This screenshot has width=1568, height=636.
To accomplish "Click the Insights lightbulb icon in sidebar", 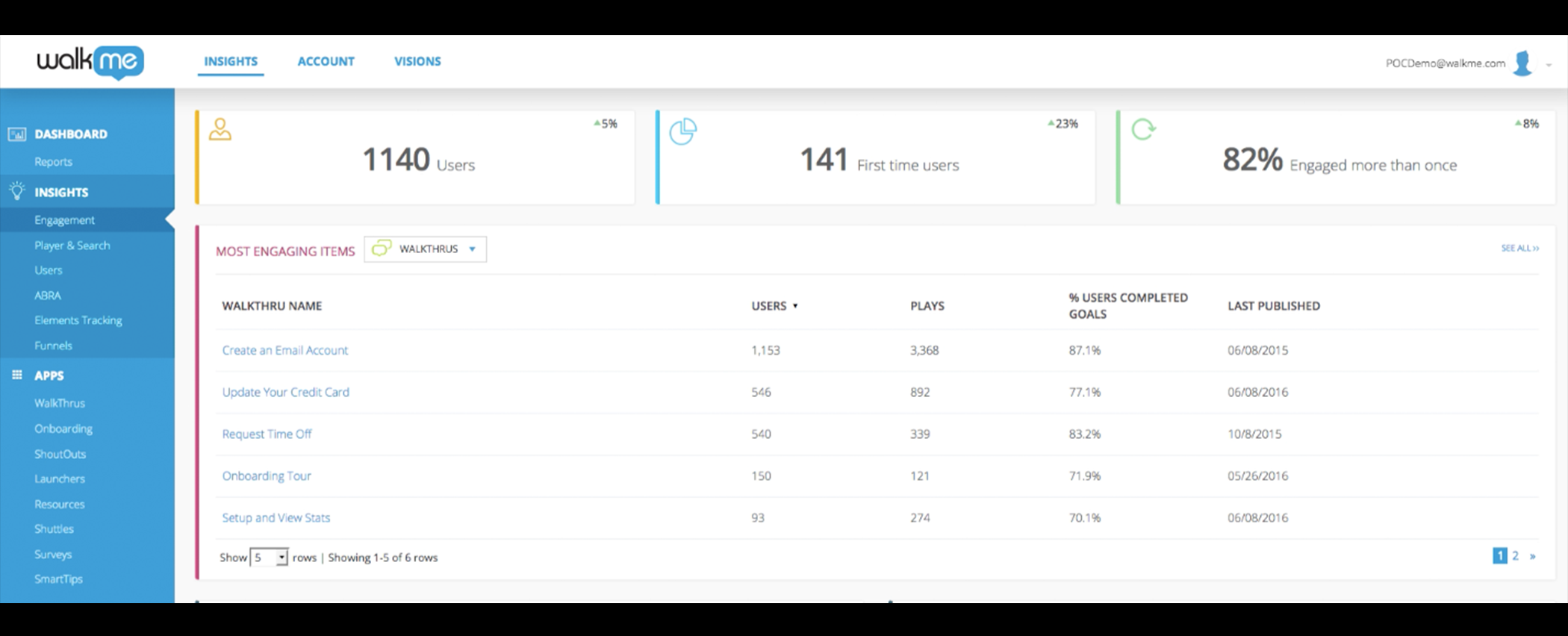I will click(x=16, y=191).
